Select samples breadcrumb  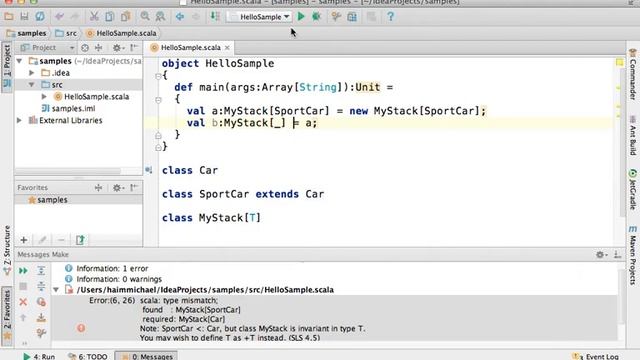click(x=27, y=33)
